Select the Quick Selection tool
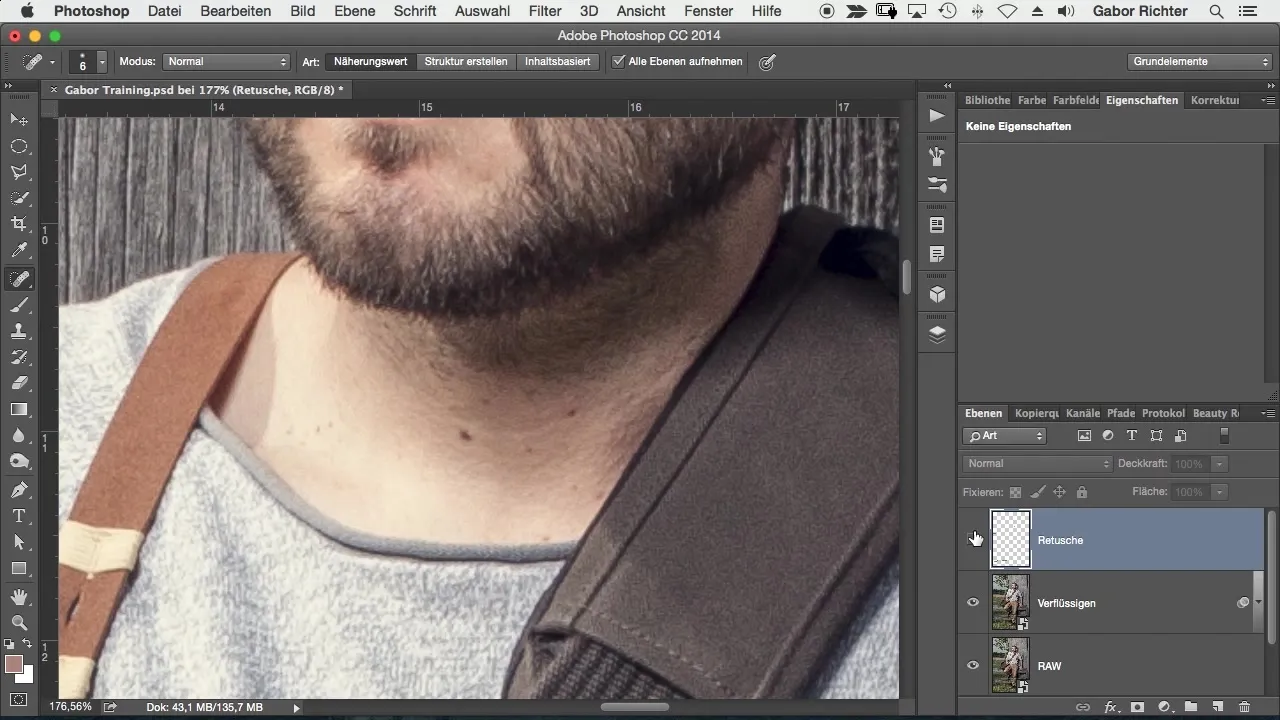The image size is (1280, 720). [19, 198]
